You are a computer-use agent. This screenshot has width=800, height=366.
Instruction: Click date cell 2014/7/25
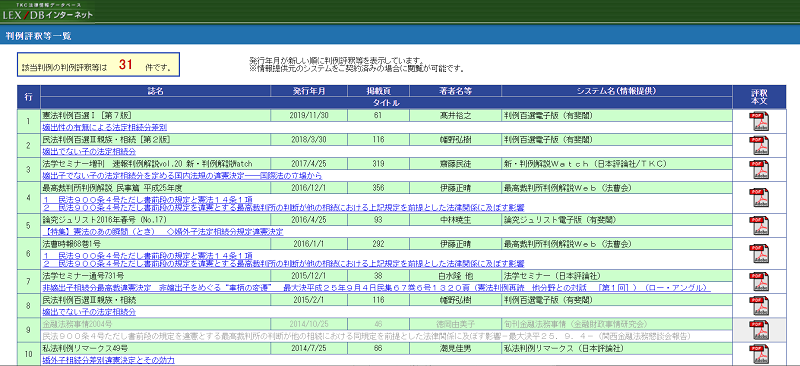[x=309, y=349]
